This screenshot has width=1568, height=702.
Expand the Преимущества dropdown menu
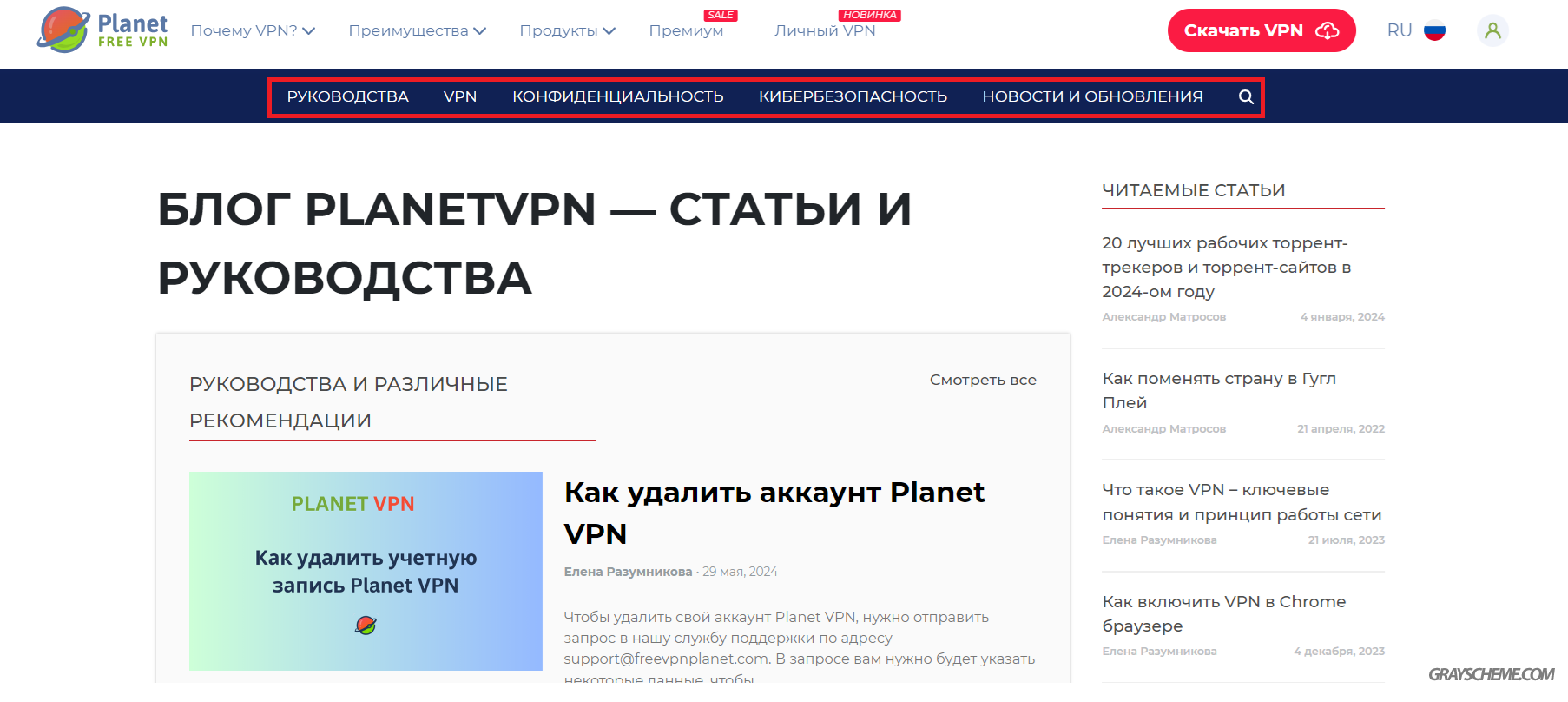417,30
